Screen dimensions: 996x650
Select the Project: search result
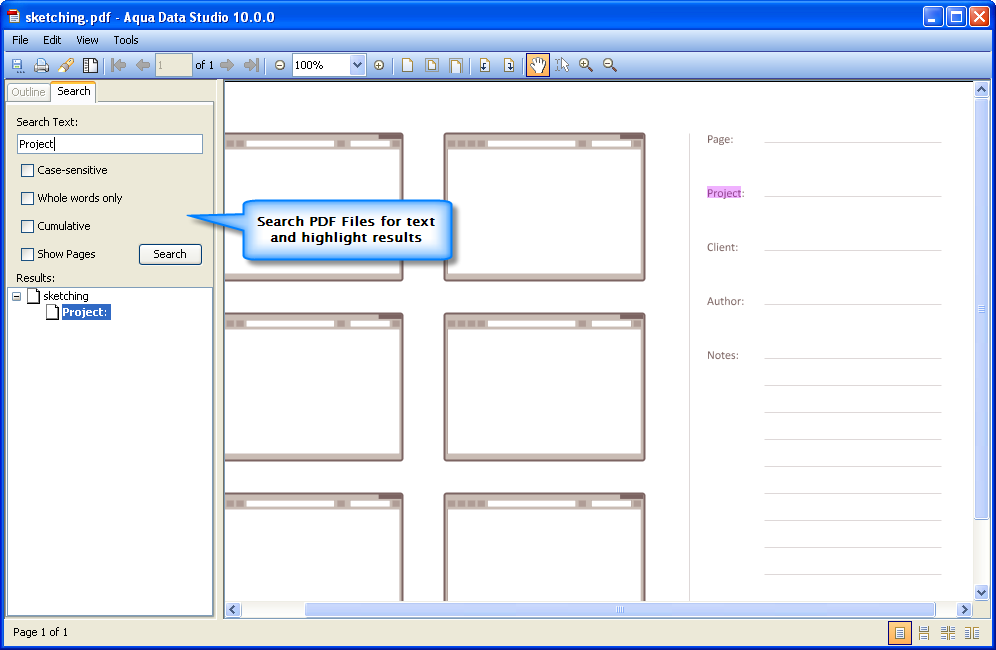click(85, 312)
